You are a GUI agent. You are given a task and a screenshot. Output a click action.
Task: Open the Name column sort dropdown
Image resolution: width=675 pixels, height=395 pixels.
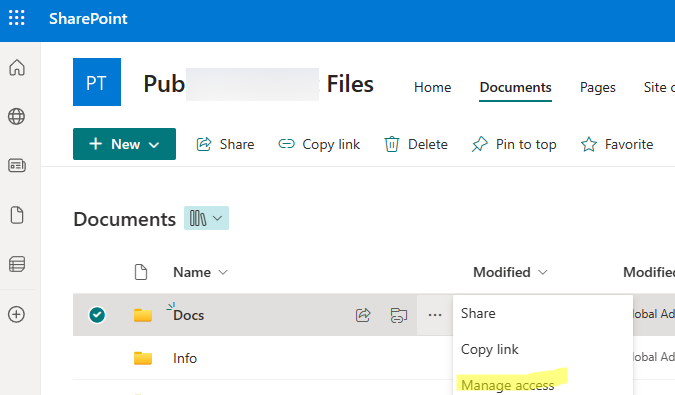(200, 272)
